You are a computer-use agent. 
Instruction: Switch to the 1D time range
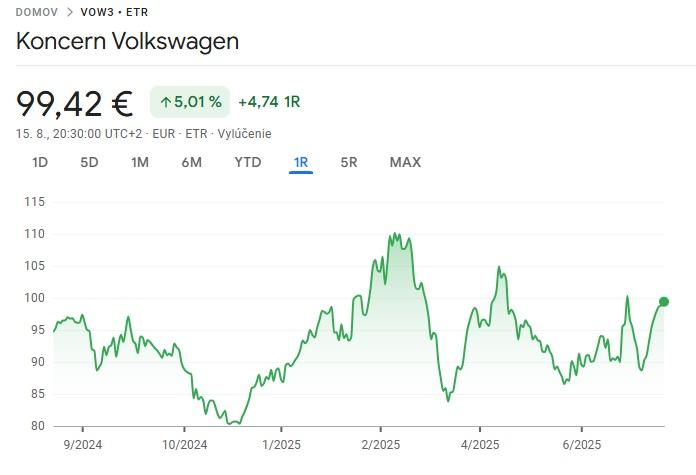(40, 162)
